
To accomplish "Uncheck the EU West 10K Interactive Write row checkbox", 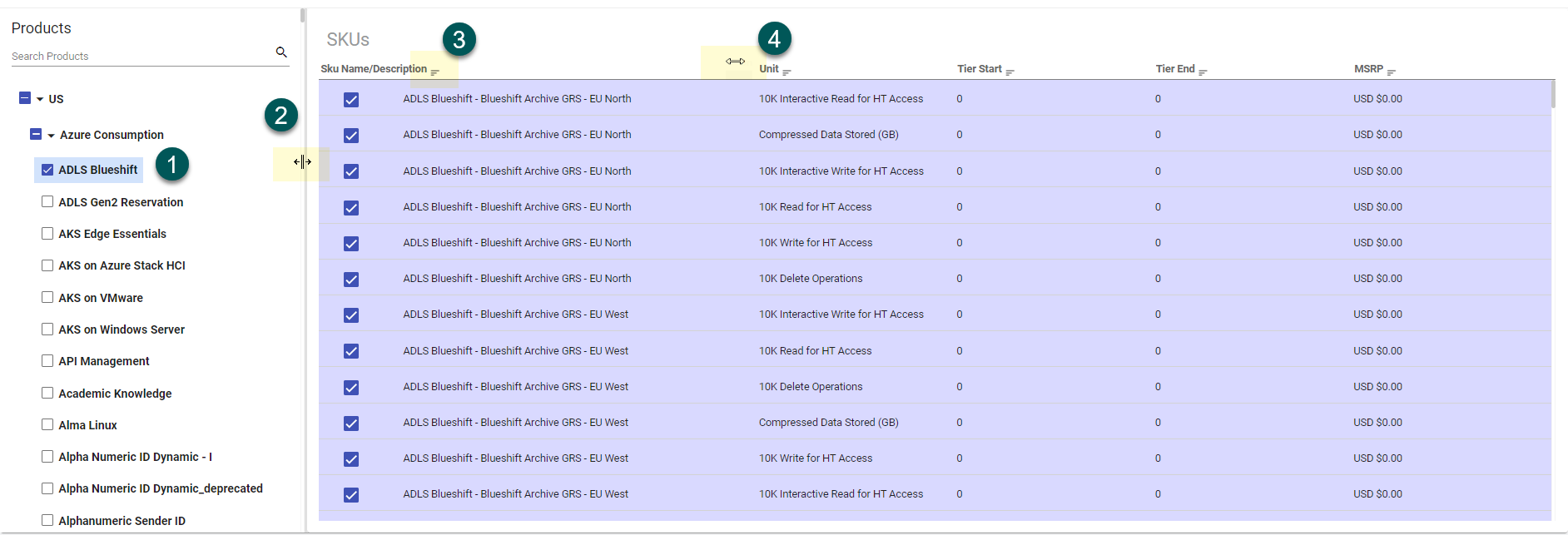I will tap(351, 315).
